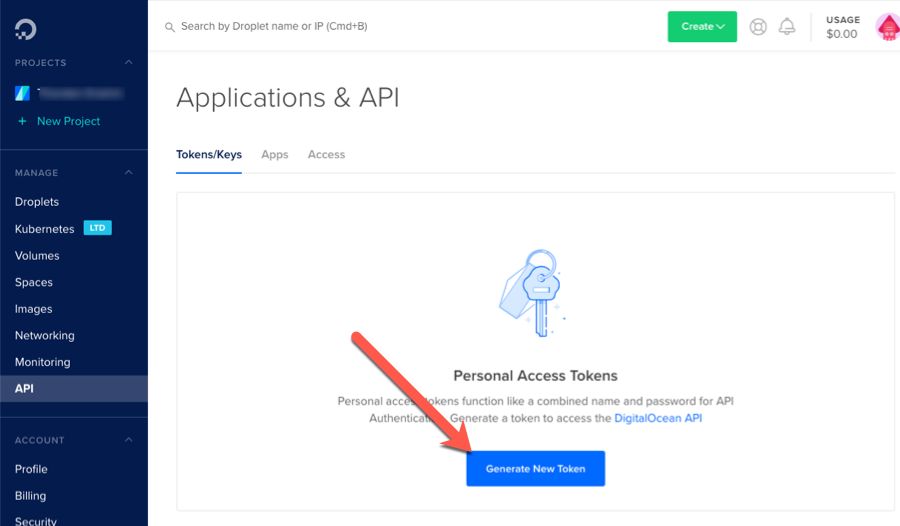Click the DigitalOcean logo icon

[x=25, y=29]
